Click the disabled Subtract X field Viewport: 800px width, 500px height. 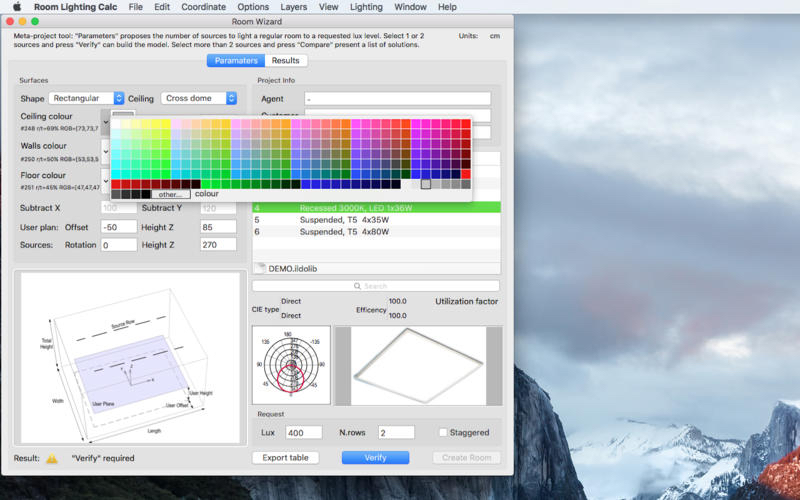(118, 208)
